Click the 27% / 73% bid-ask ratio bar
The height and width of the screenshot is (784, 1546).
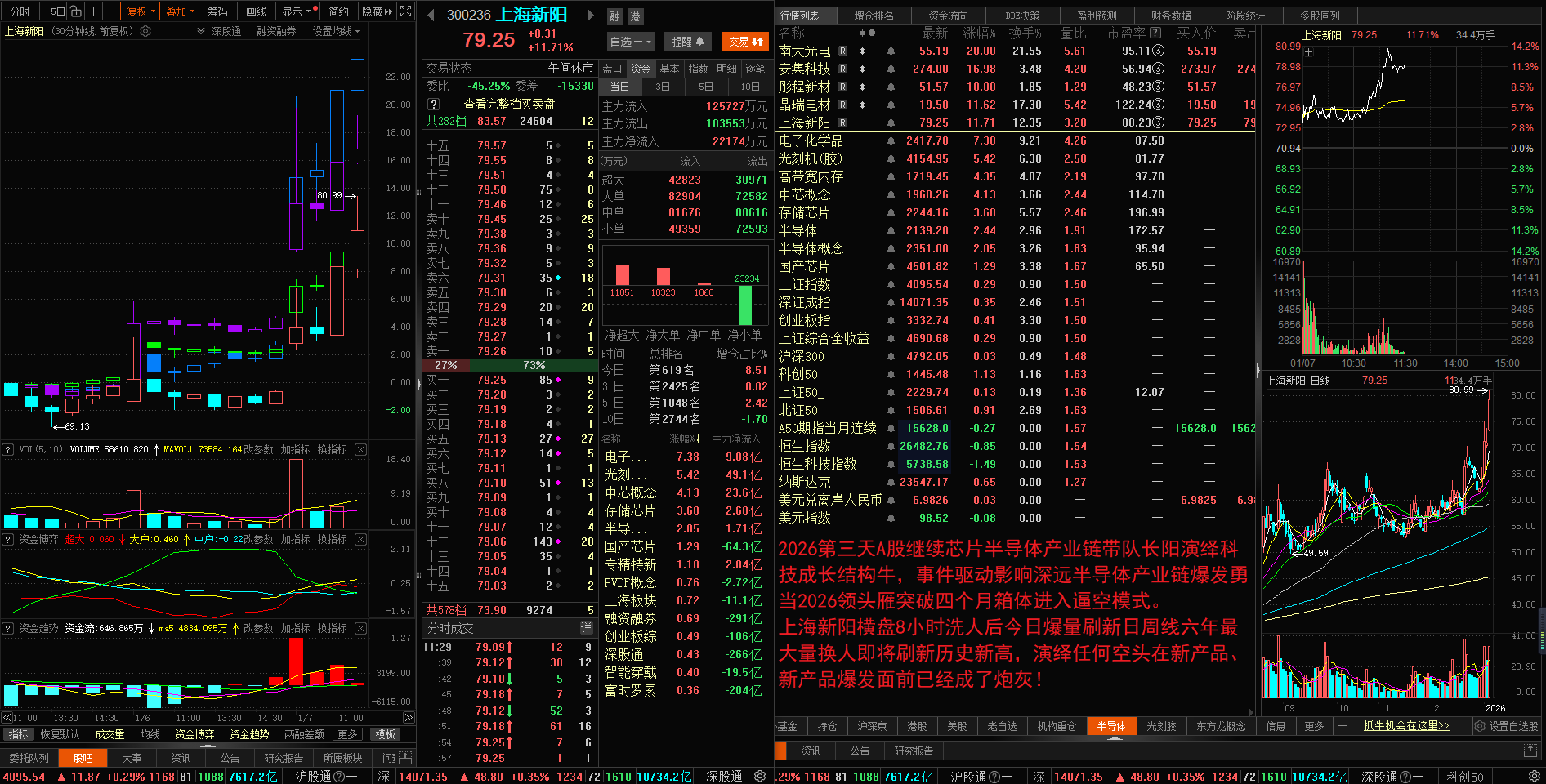click(x=510, y=365)
